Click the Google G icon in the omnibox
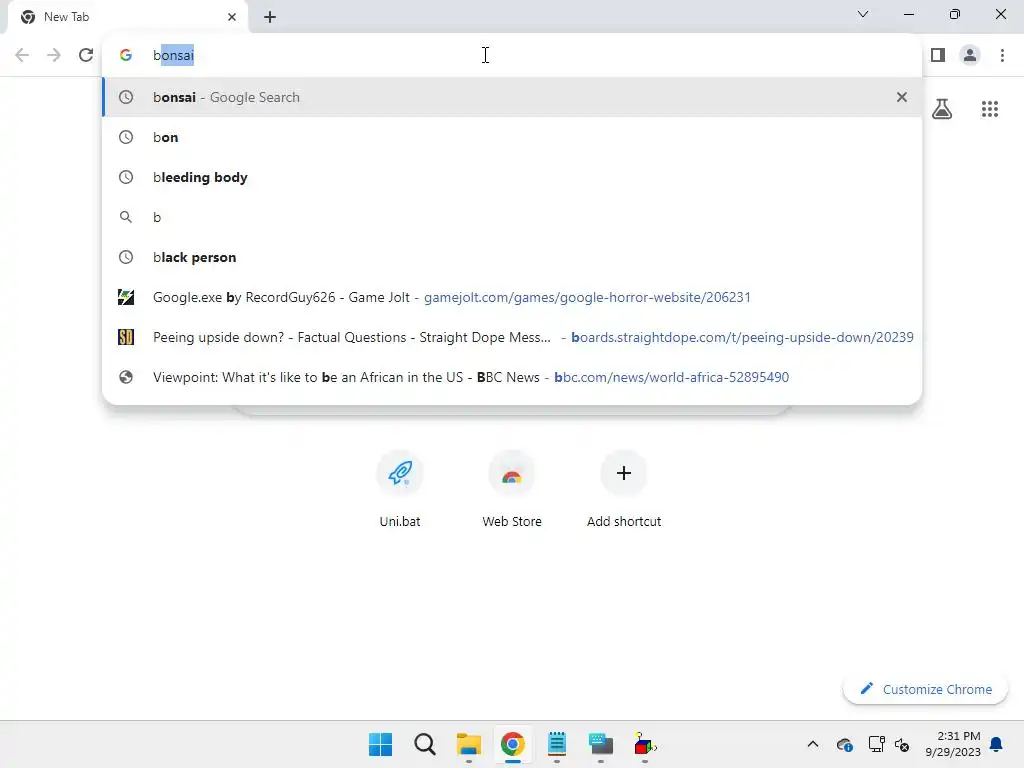Screen dimensions: 1024x768 point(126,55)
